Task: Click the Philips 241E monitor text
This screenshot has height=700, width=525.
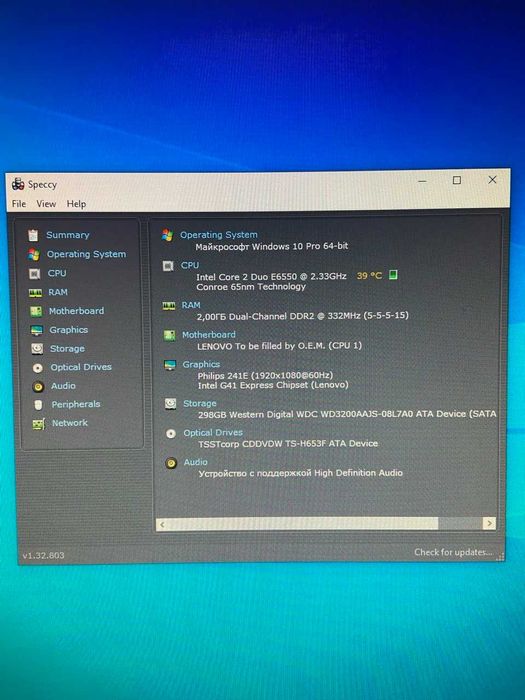Action: pyautogui.click(x=265, y=375)
